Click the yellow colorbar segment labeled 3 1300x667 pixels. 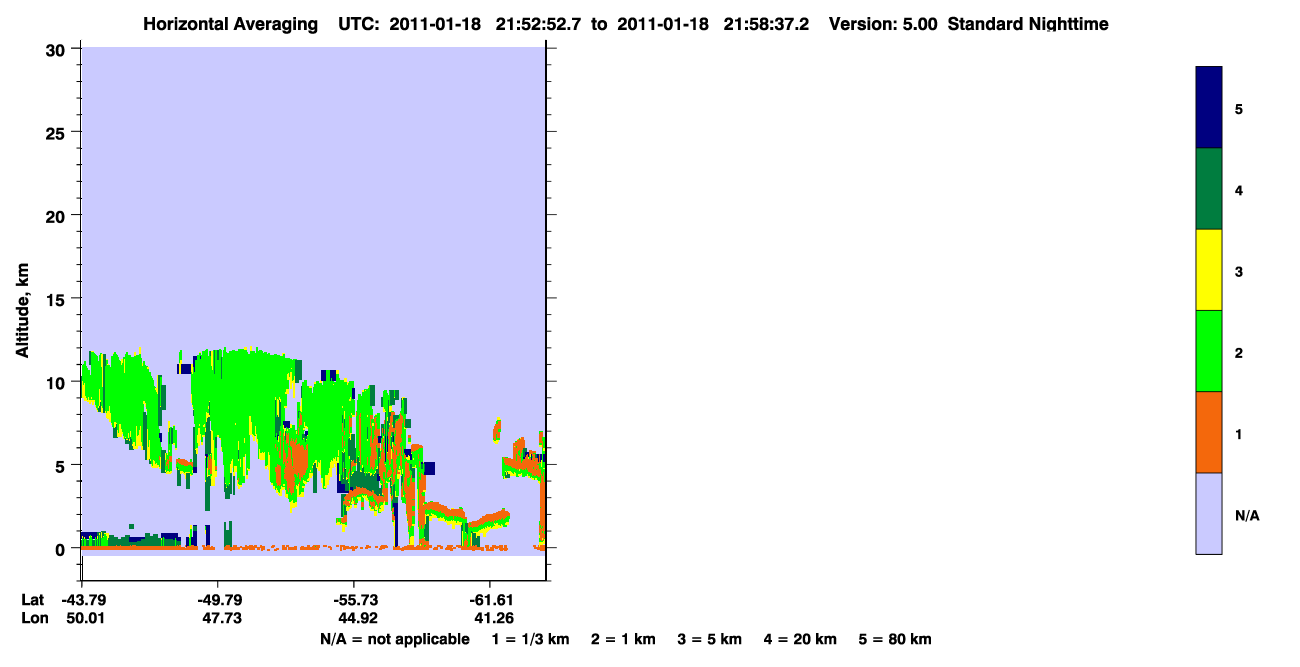click(x=1209, y=270)
